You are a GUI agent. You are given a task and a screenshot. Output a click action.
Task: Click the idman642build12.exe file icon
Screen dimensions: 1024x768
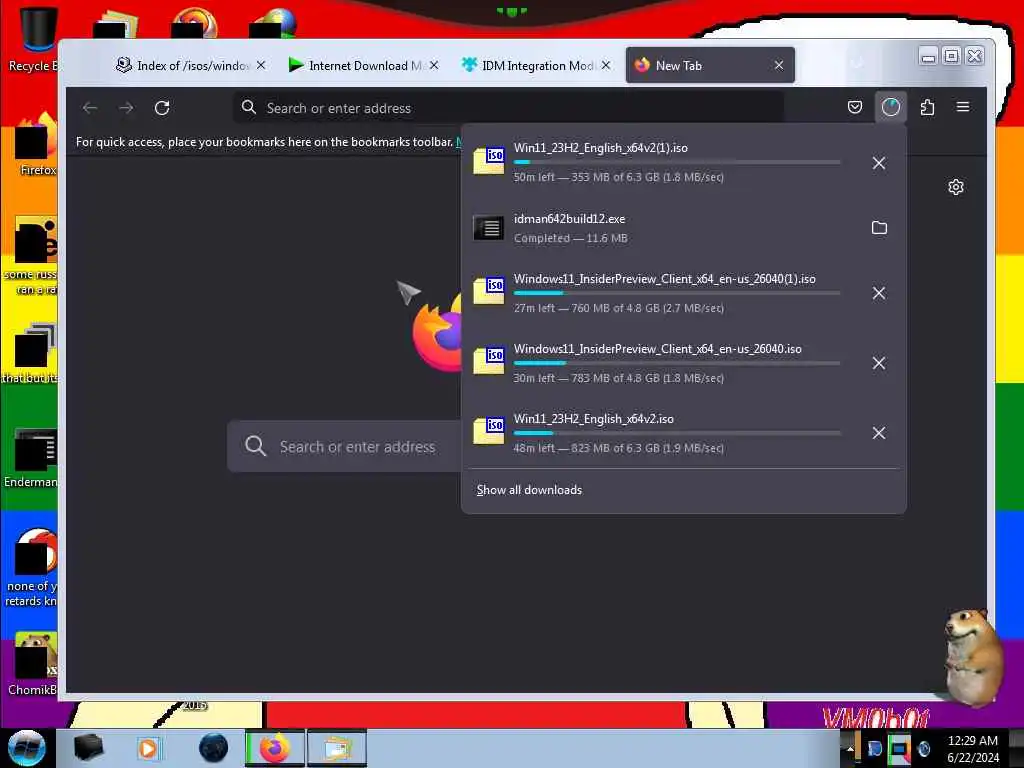[488, 228]
